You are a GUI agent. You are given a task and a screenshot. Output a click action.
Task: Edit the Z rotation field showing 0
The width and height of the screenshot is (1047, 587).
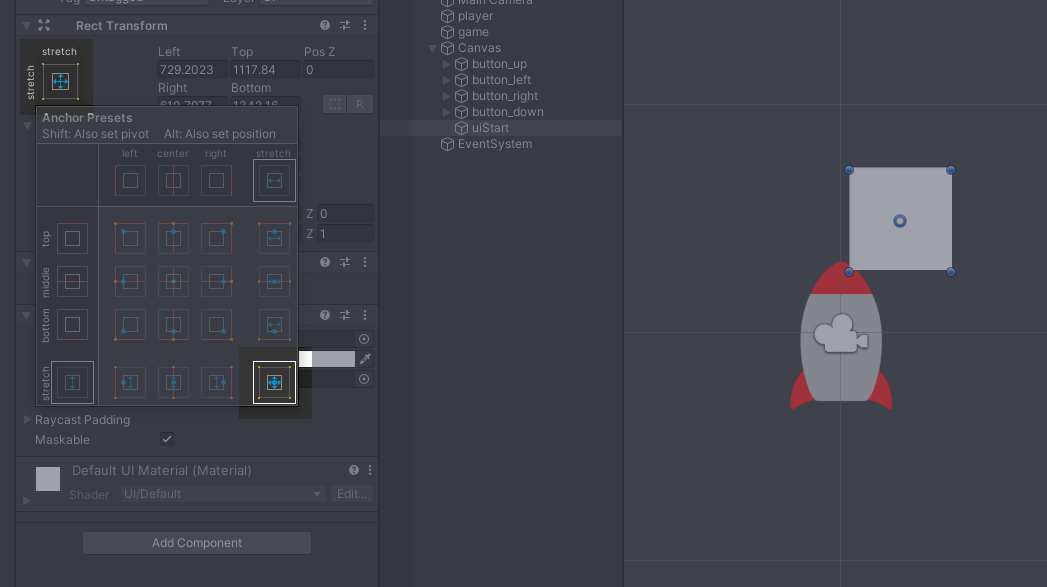pos(345,214)
